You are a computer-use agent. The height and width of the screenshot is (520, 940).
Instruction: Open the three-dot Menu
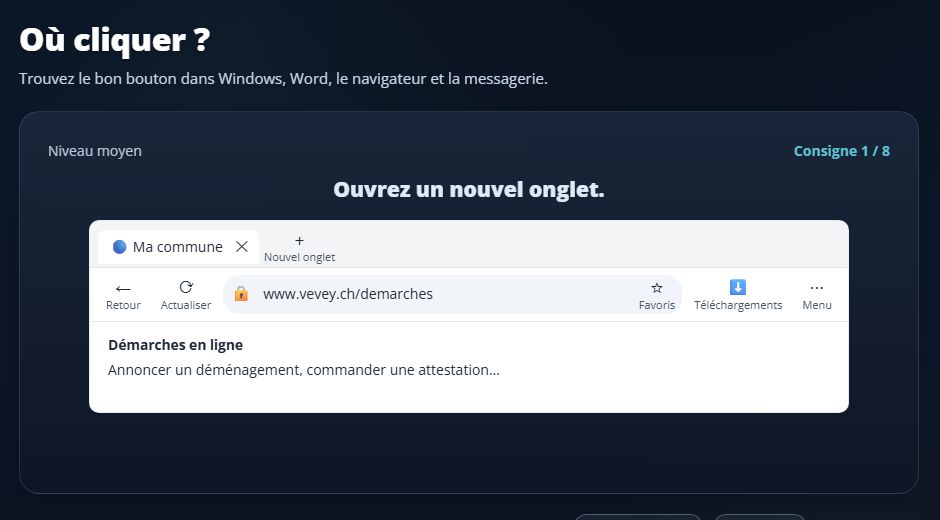point(817,296)
